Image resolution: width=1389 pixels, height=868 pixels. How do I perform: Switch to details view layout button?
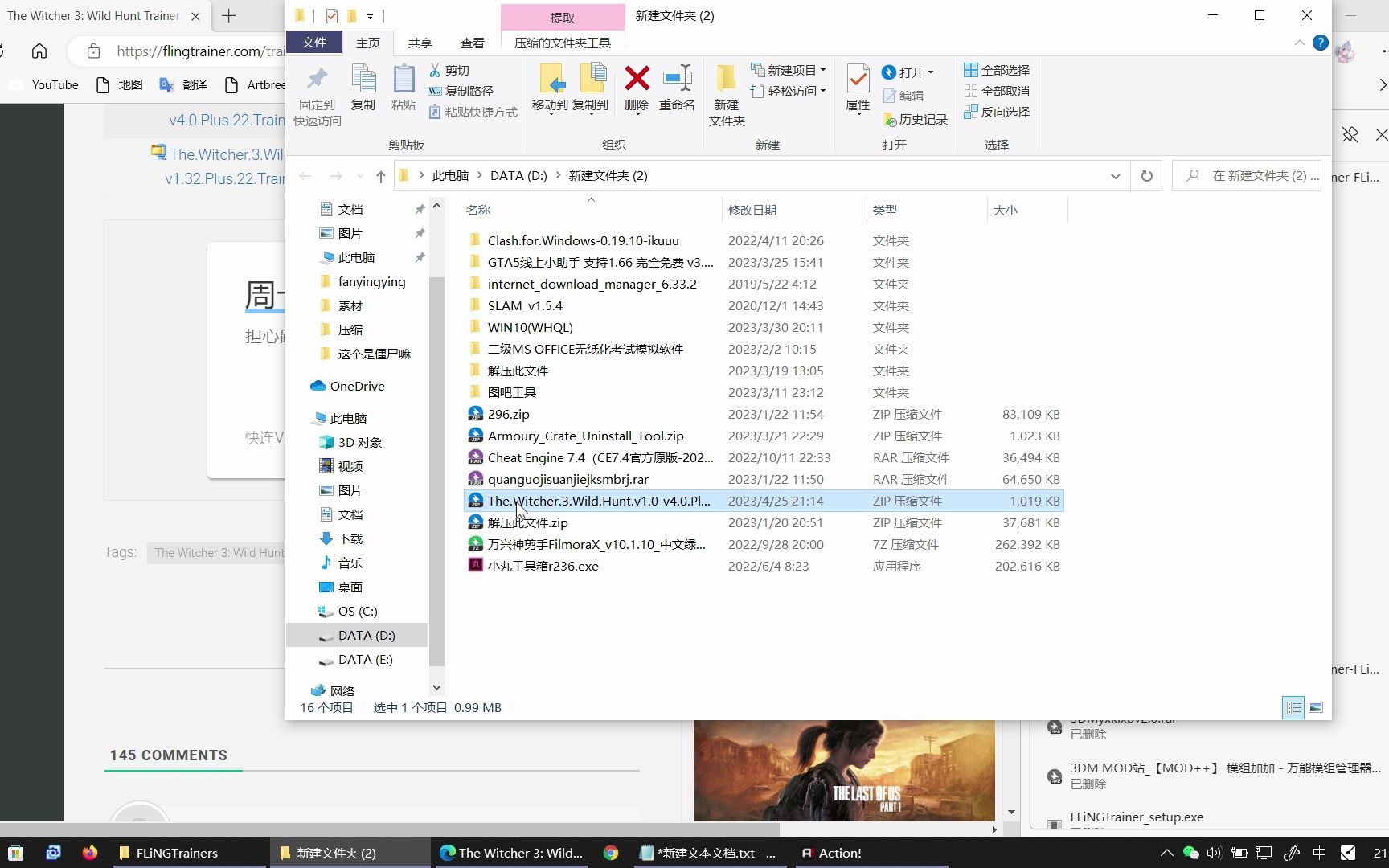[x=1293, y=708]
